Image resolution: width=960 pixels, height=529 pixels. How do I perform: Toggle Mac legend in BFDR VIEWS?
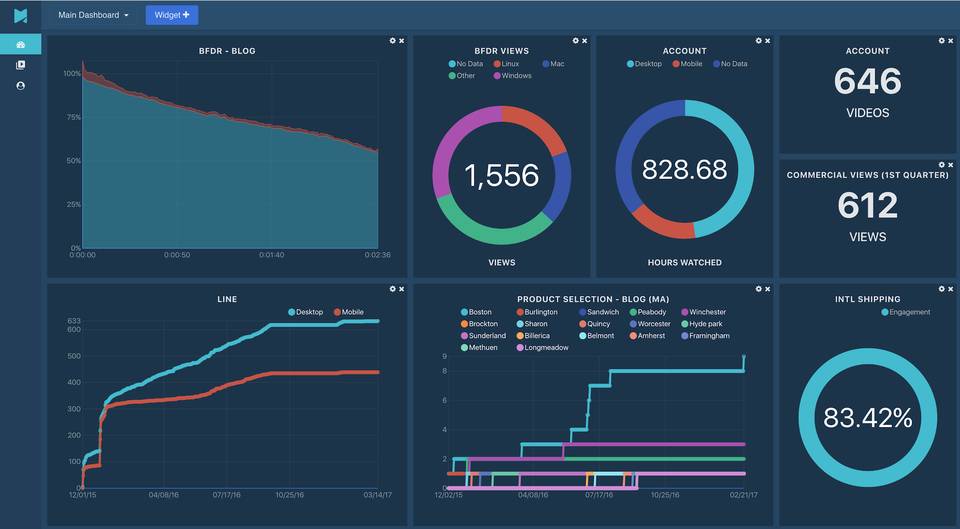[x=553, y=64]
